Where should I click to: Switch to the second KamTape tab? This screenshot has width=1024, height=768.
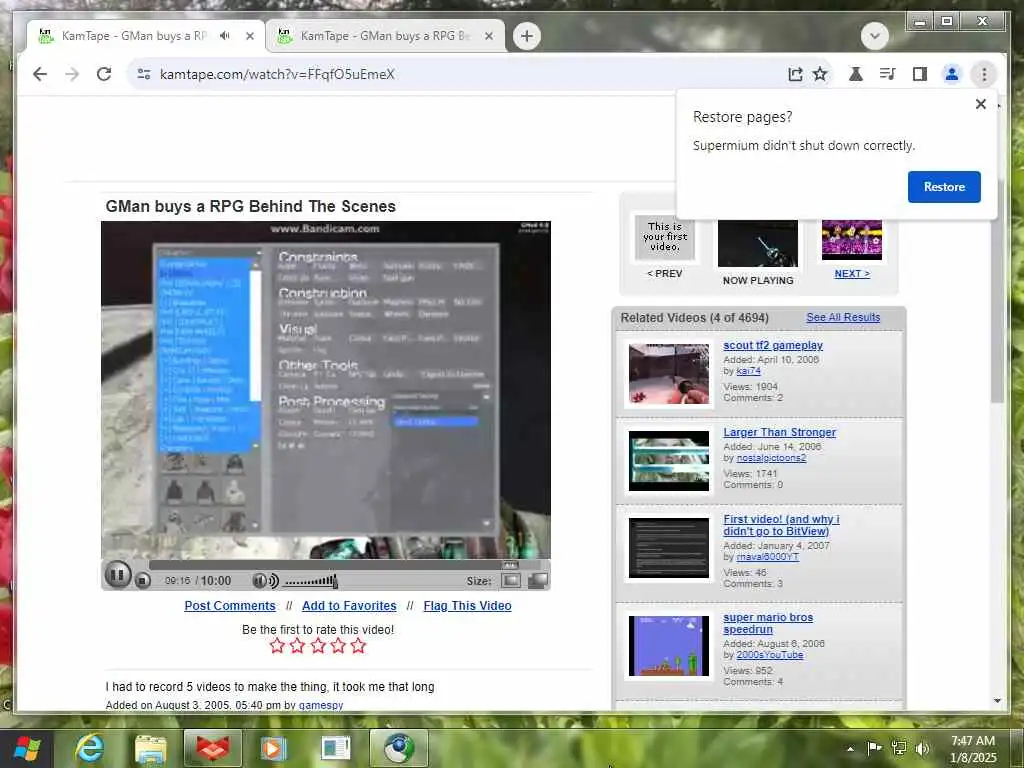coord(385,36)
